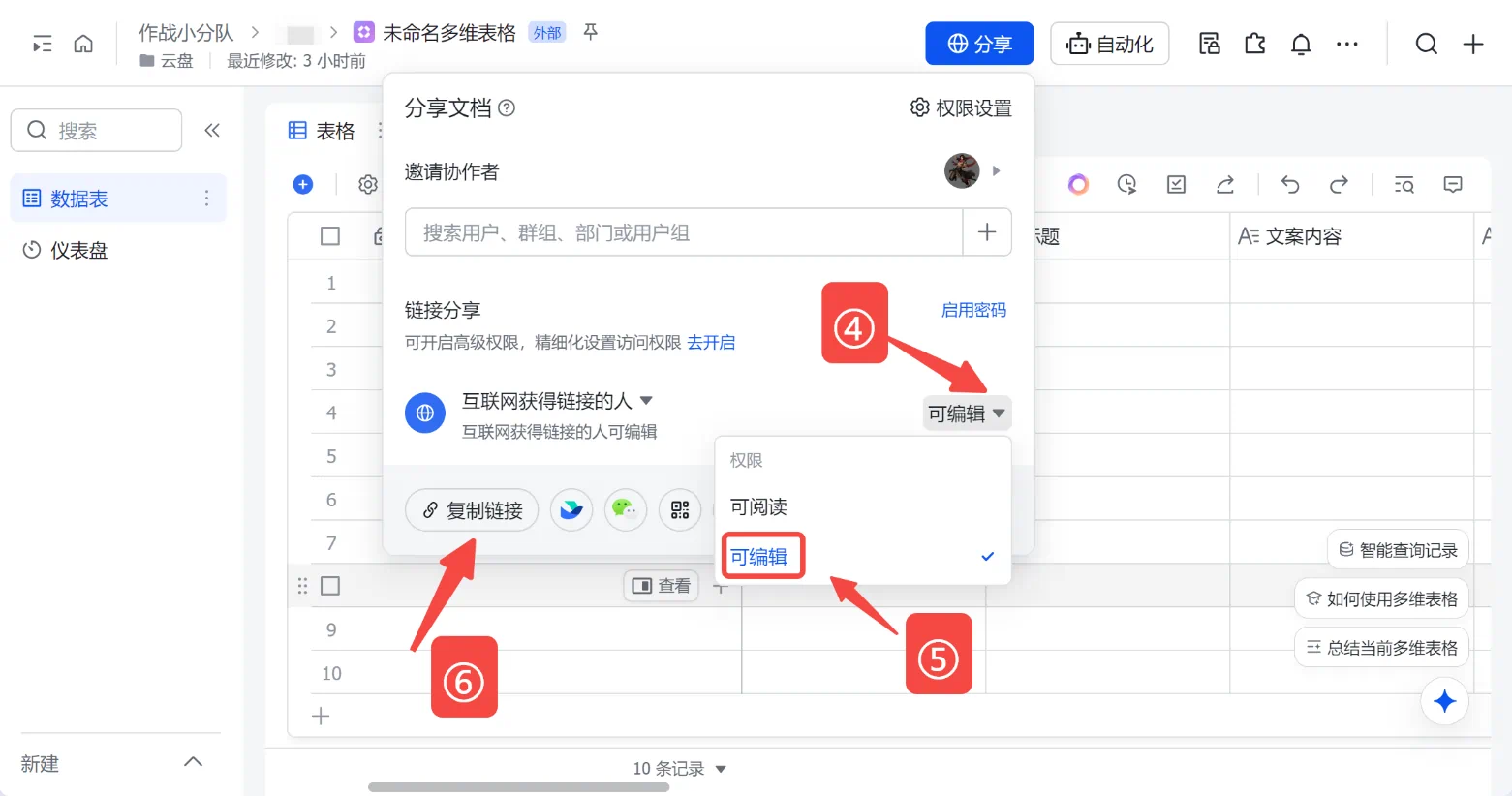1512x796 pixels.
Task: Click the home icon in top bar
Action: click(x=83, y=44)
